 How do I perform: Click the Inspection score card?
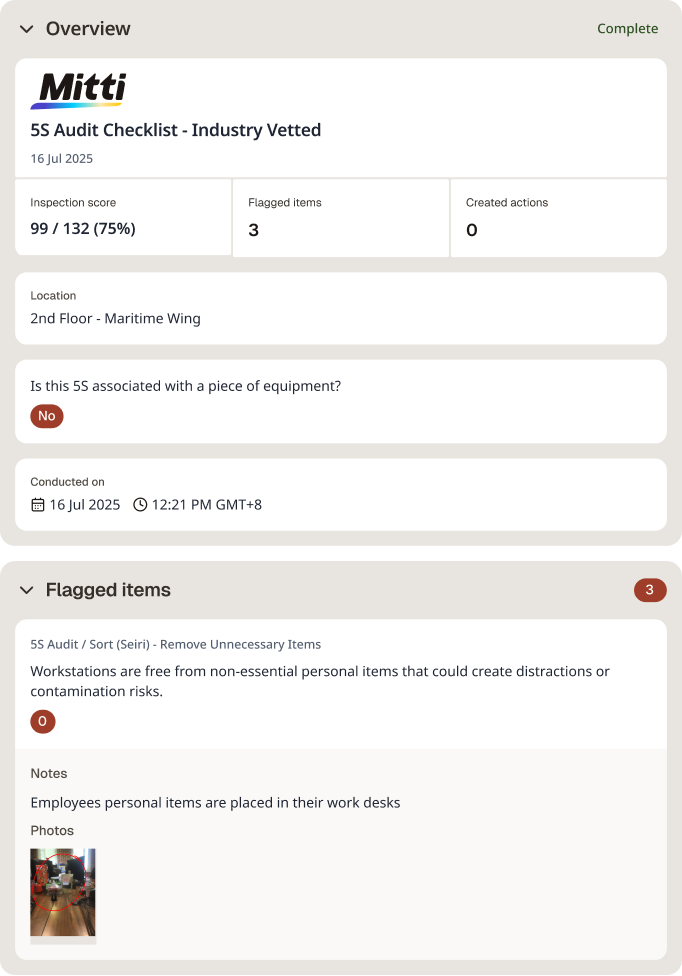pos(123,217)
